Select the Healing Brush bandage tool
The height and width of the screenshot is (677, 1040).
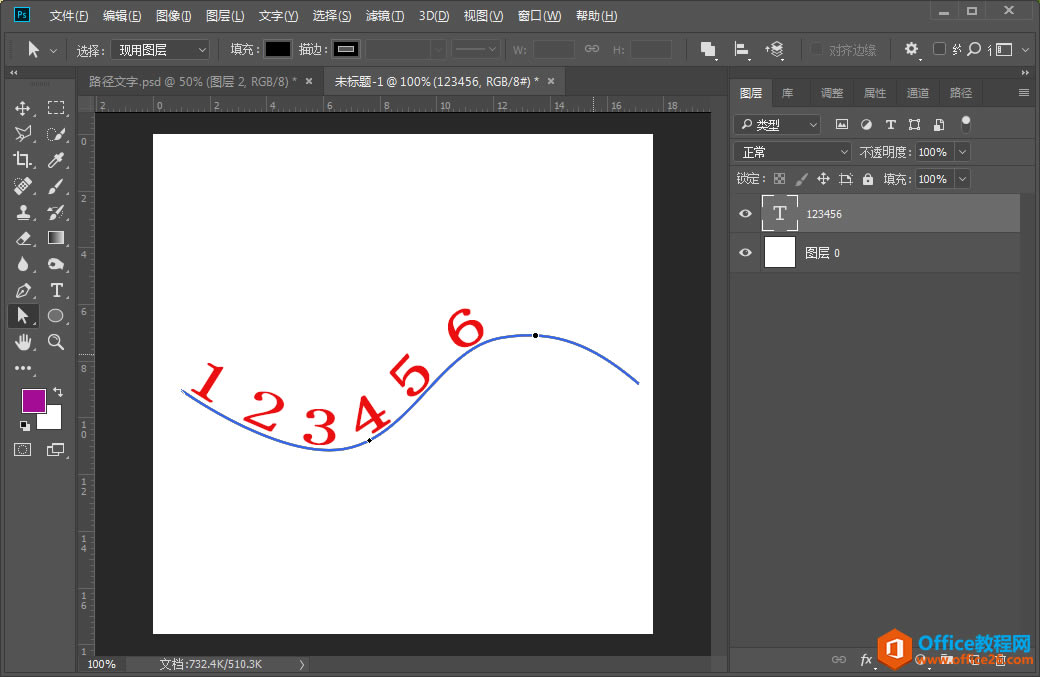[23, 186]
